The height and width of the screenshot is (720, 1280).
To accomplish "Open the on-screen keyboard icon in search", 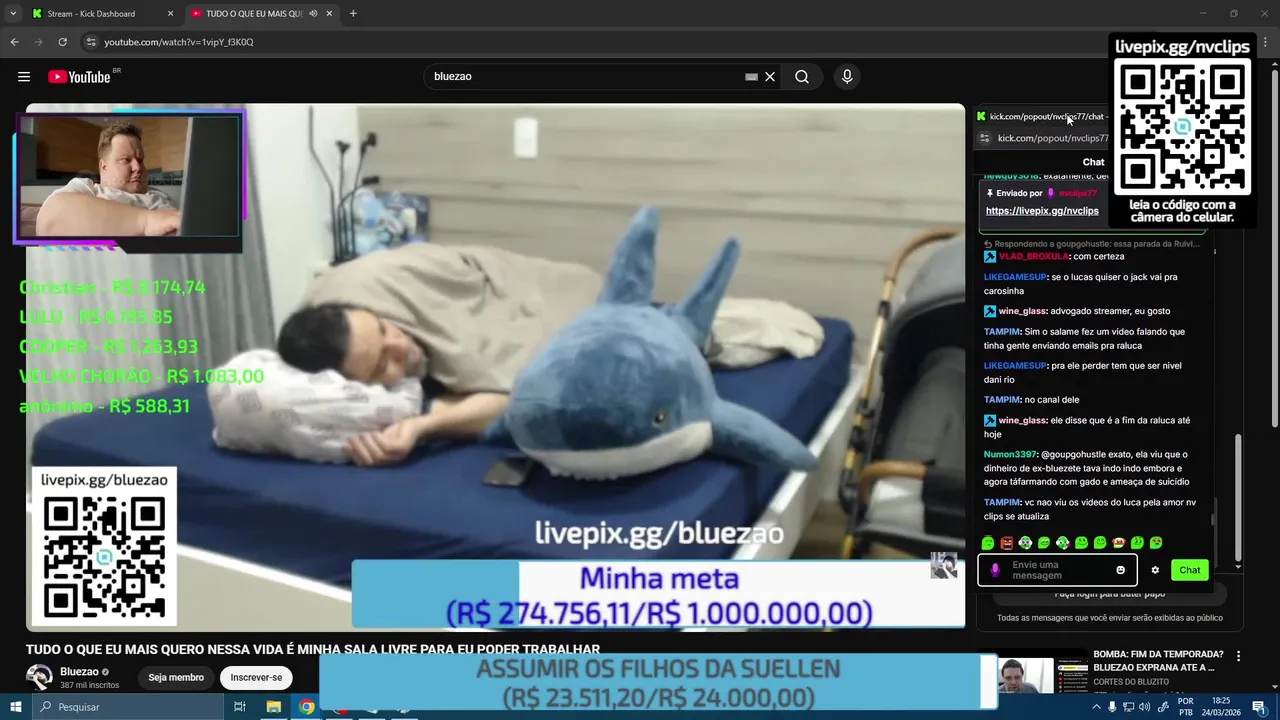I will click(x=751, y=77).
